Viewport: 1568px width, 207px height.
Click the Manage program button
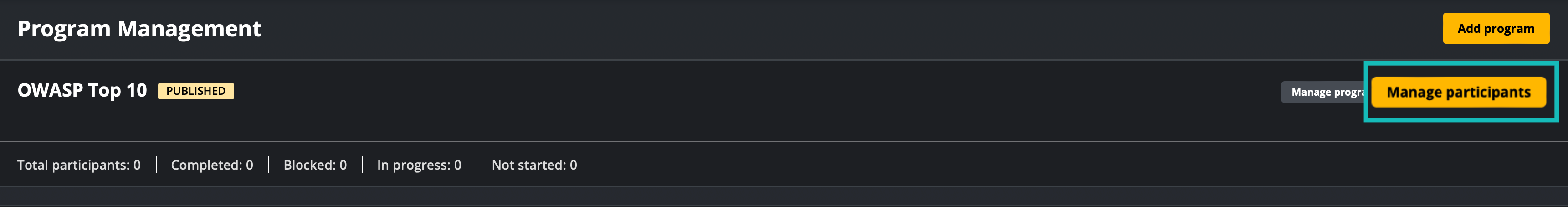point(1325,92)
